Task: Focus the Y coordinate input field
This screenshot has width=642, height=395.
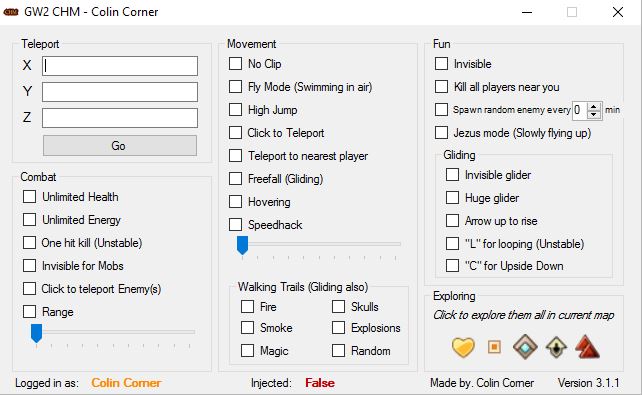Action: click(120, 92)
